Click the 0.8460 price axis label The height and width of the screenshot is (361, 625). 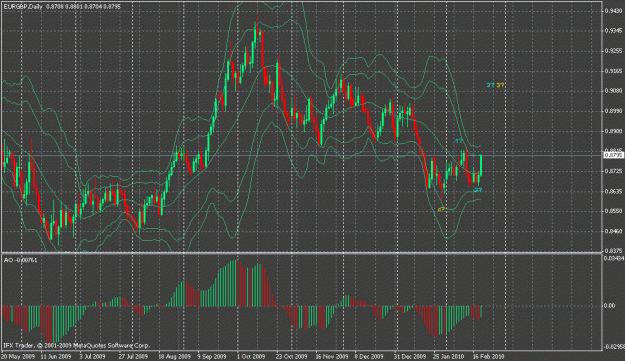click(613, 231)
